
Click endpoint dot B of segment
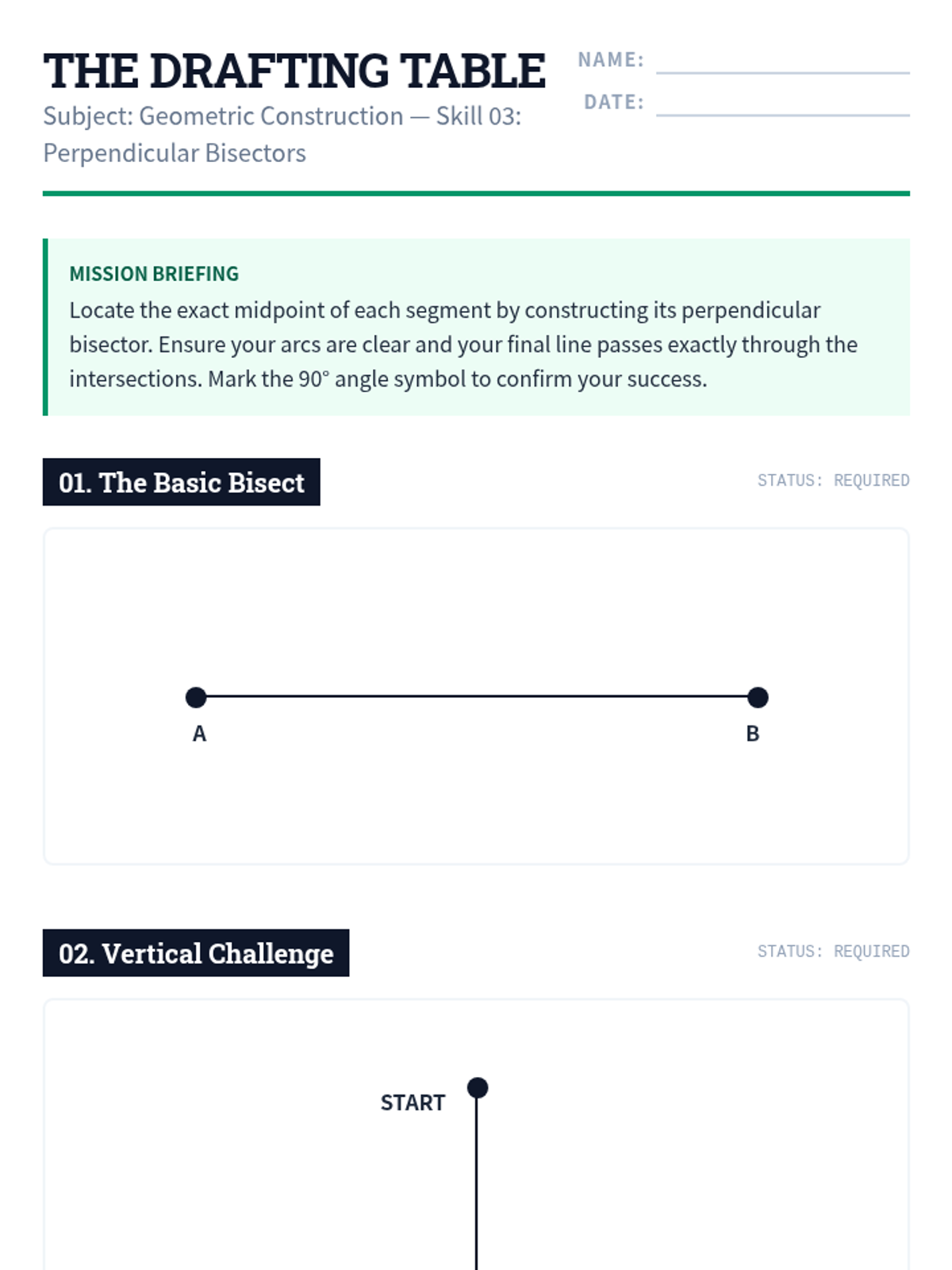(758, 697)
